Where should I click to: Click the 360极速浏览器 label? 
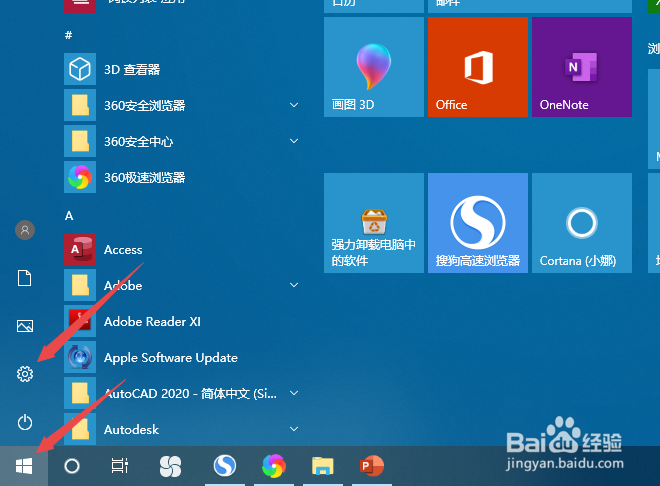(x=144, y=178)
